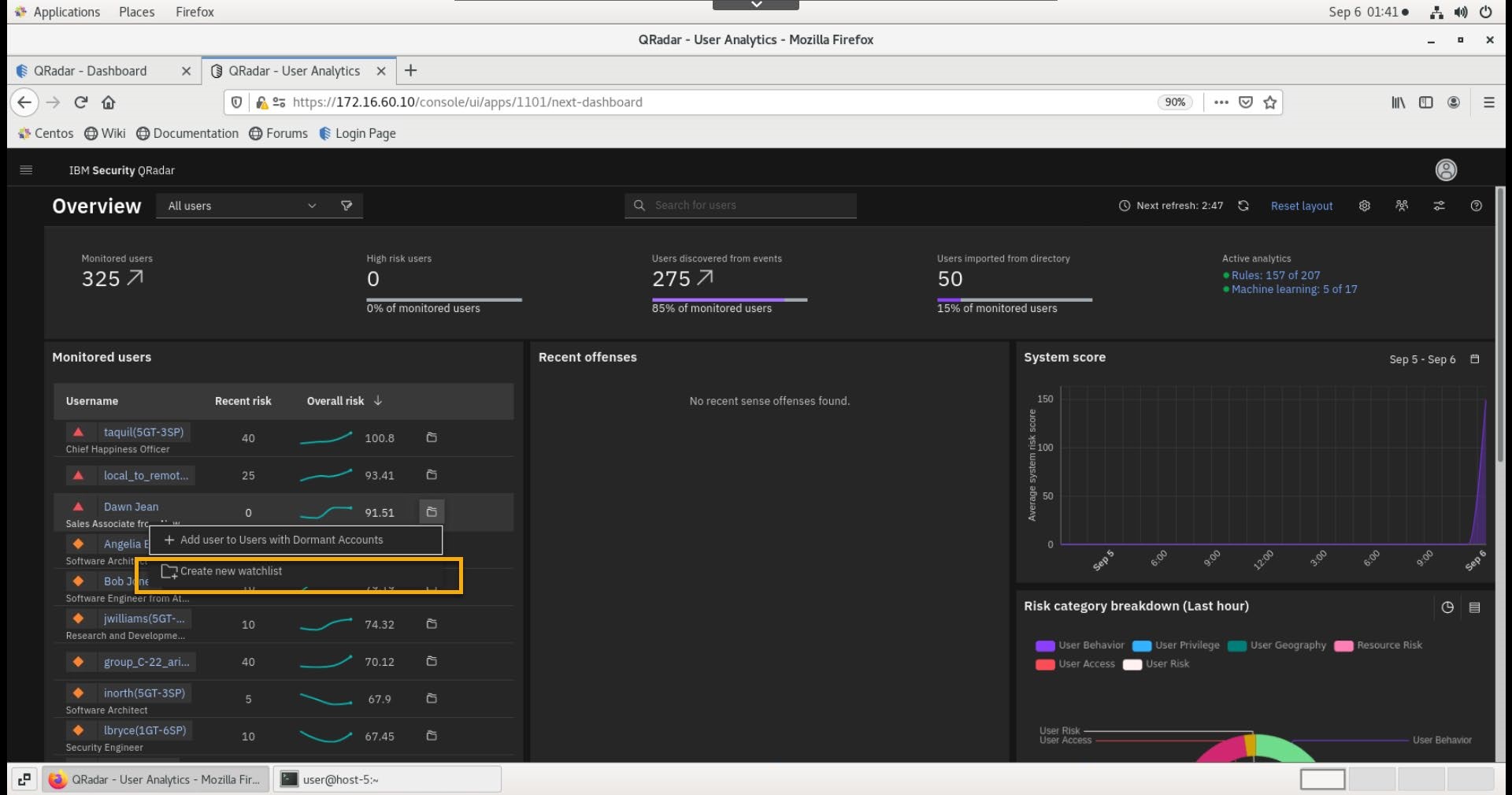The height and width of the screenshot is (795, 1512).
Task: Open Firefox application menu
Action: pyautogui.click(x=1488, y=102)
